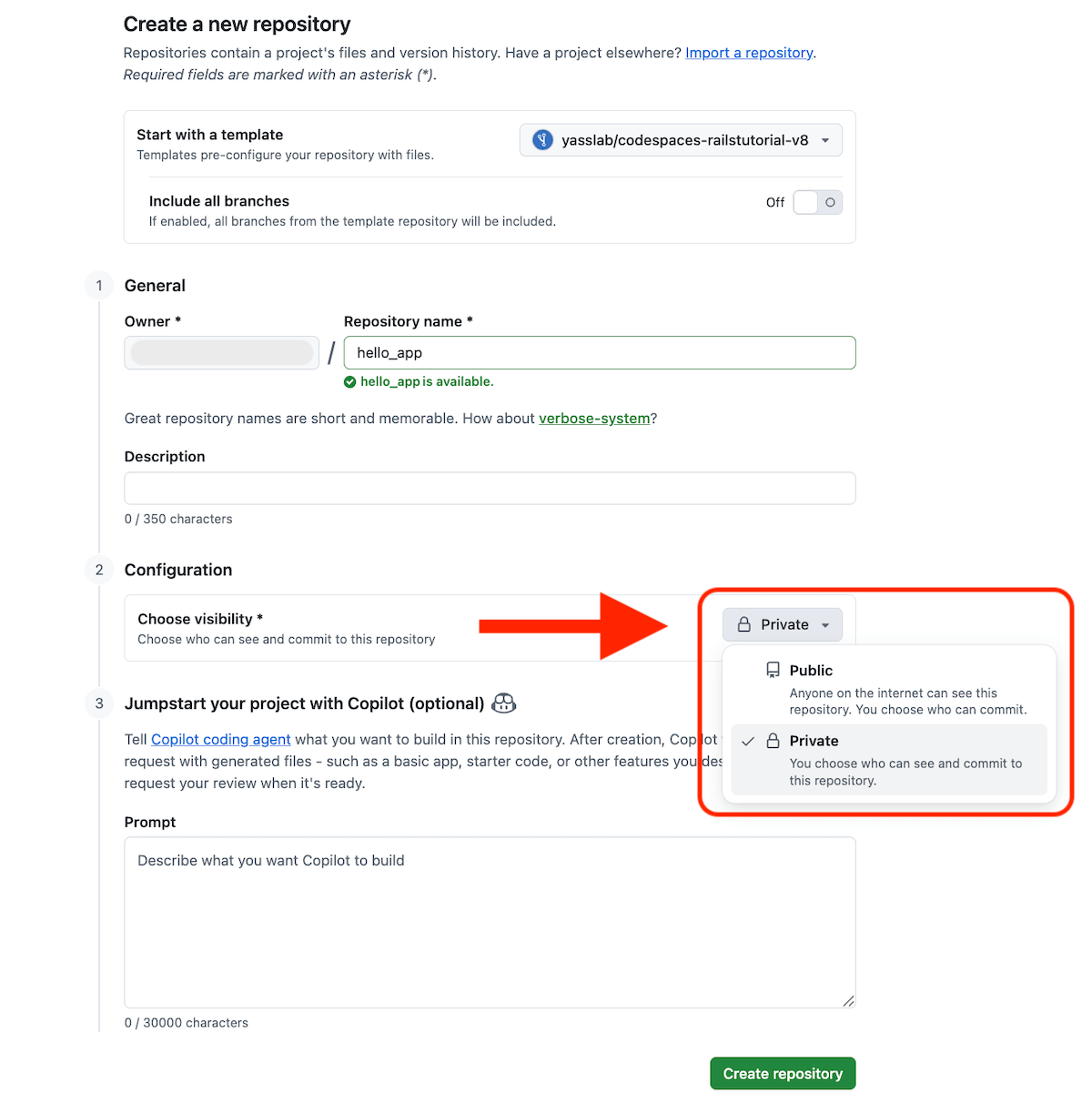Open the Copilot coding agent link
This screenshot has width=1092, height=1103.
221,739
